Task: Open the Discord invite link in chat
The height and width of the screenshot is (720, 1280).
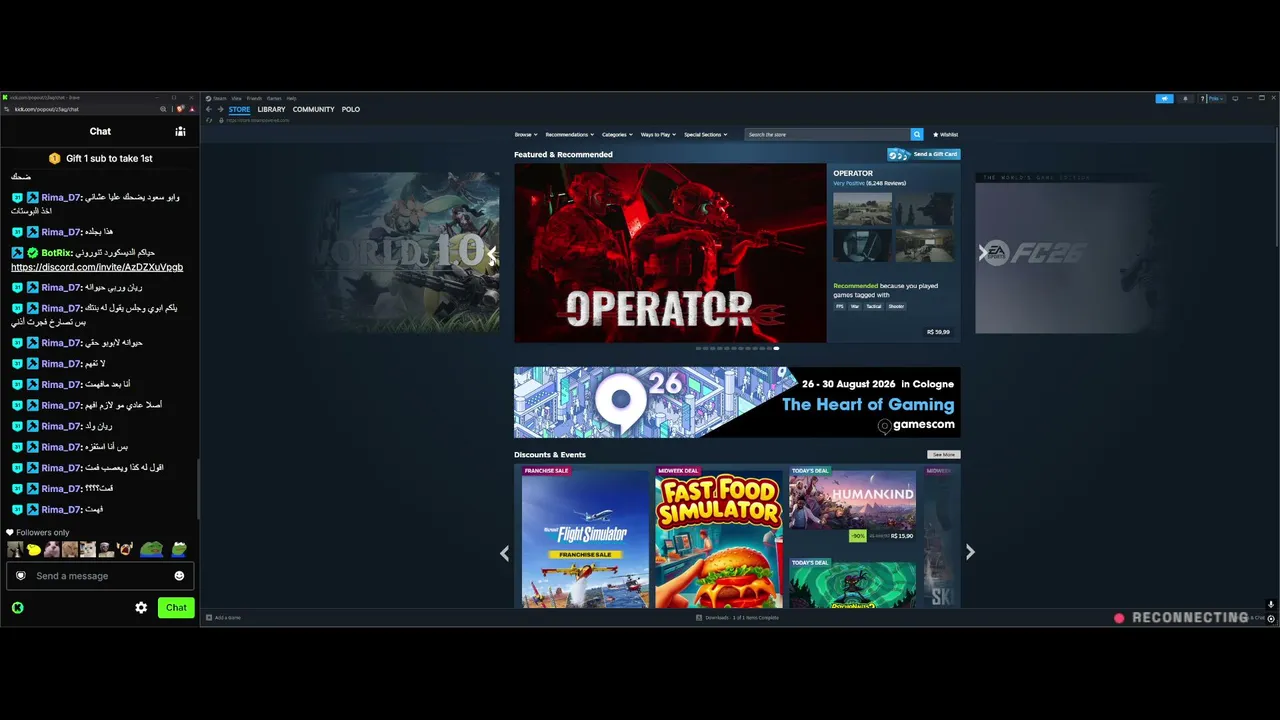Action: (x=97, y=267)
